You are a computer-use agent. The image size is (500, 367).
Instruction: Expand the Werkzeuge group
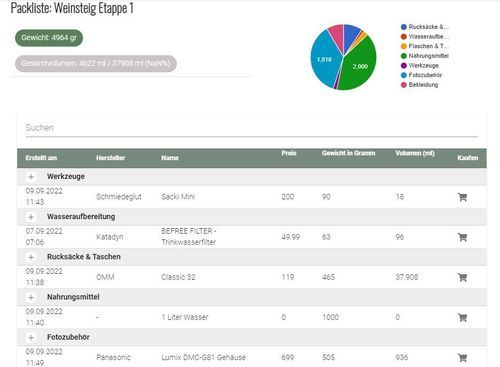coord(31,177)
